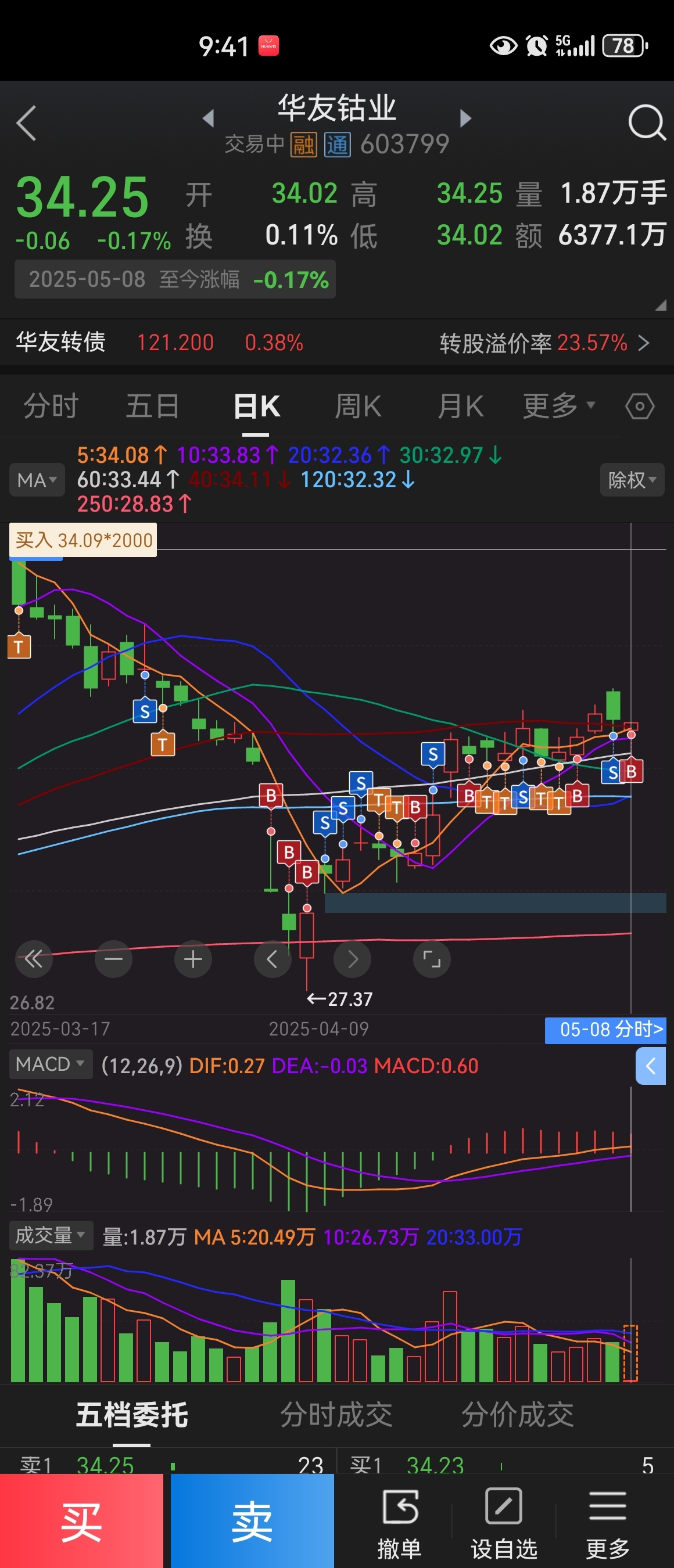Tap the 2025-03-17 date label
Image resolution: width=674 pixels, height=1568 pixels.
click(x=60, y=1029)
